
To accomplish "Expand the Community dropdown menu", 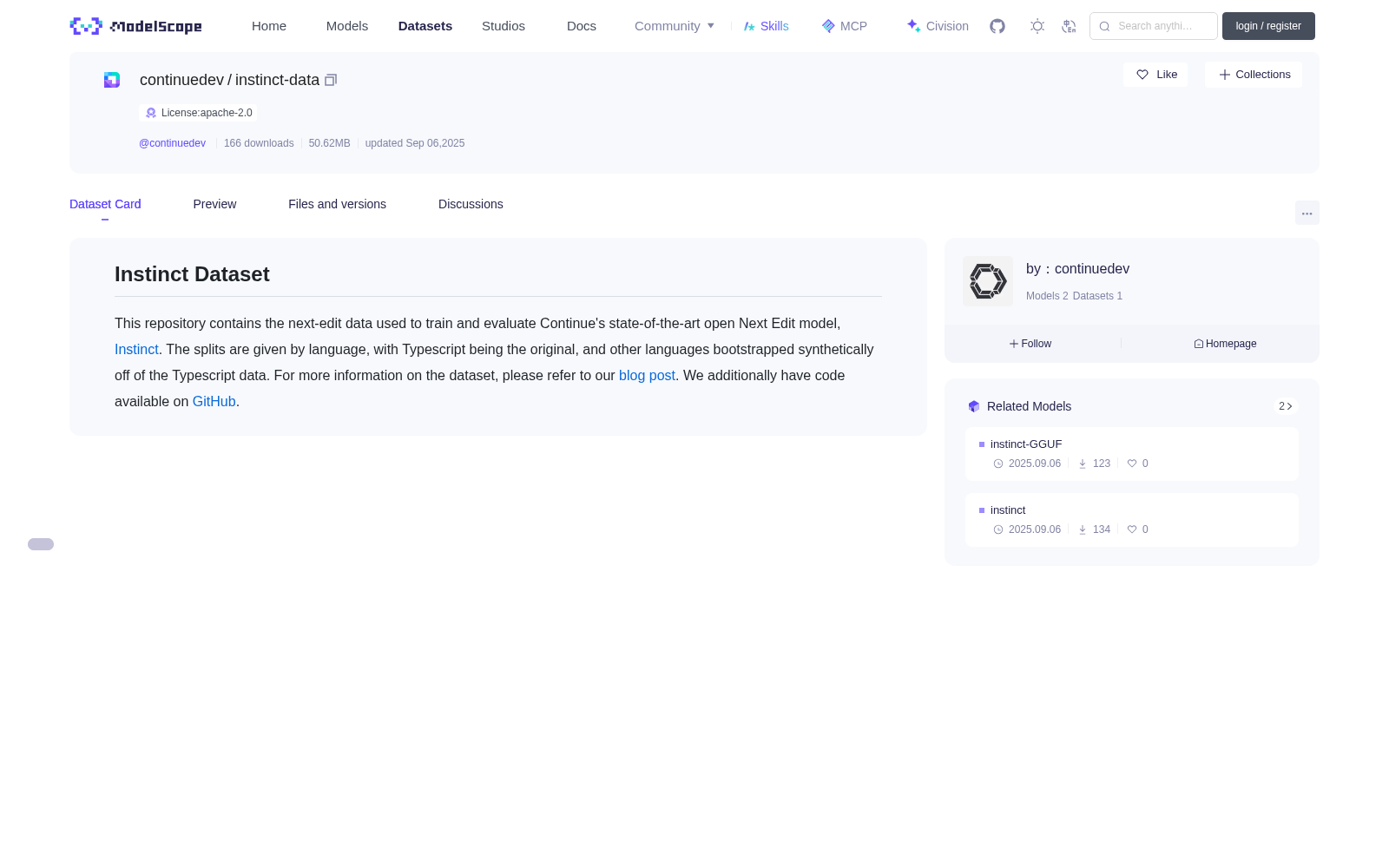I will click(675, 26).
